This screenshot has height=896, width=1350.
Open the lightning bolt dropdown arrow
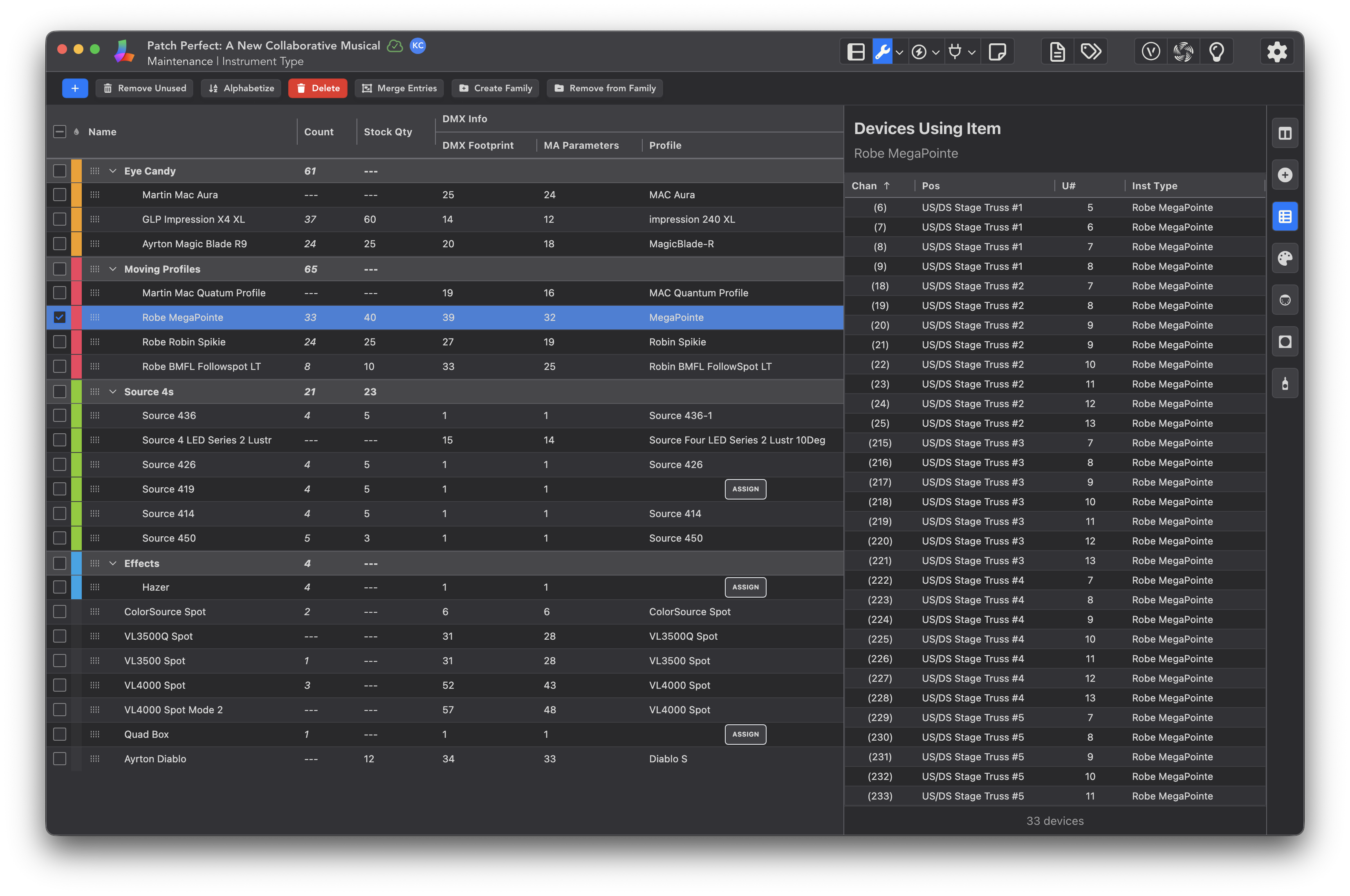pos(935,53)
